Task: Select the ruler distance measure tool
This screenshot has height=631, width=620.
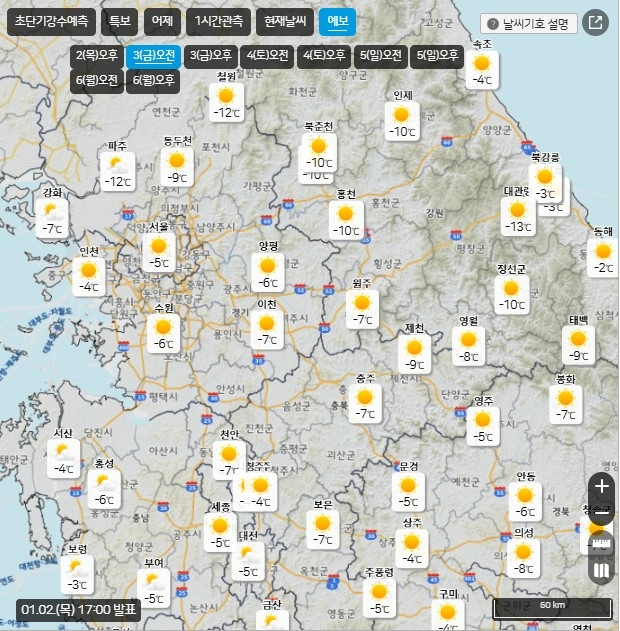Action: [x=601, y=544]
